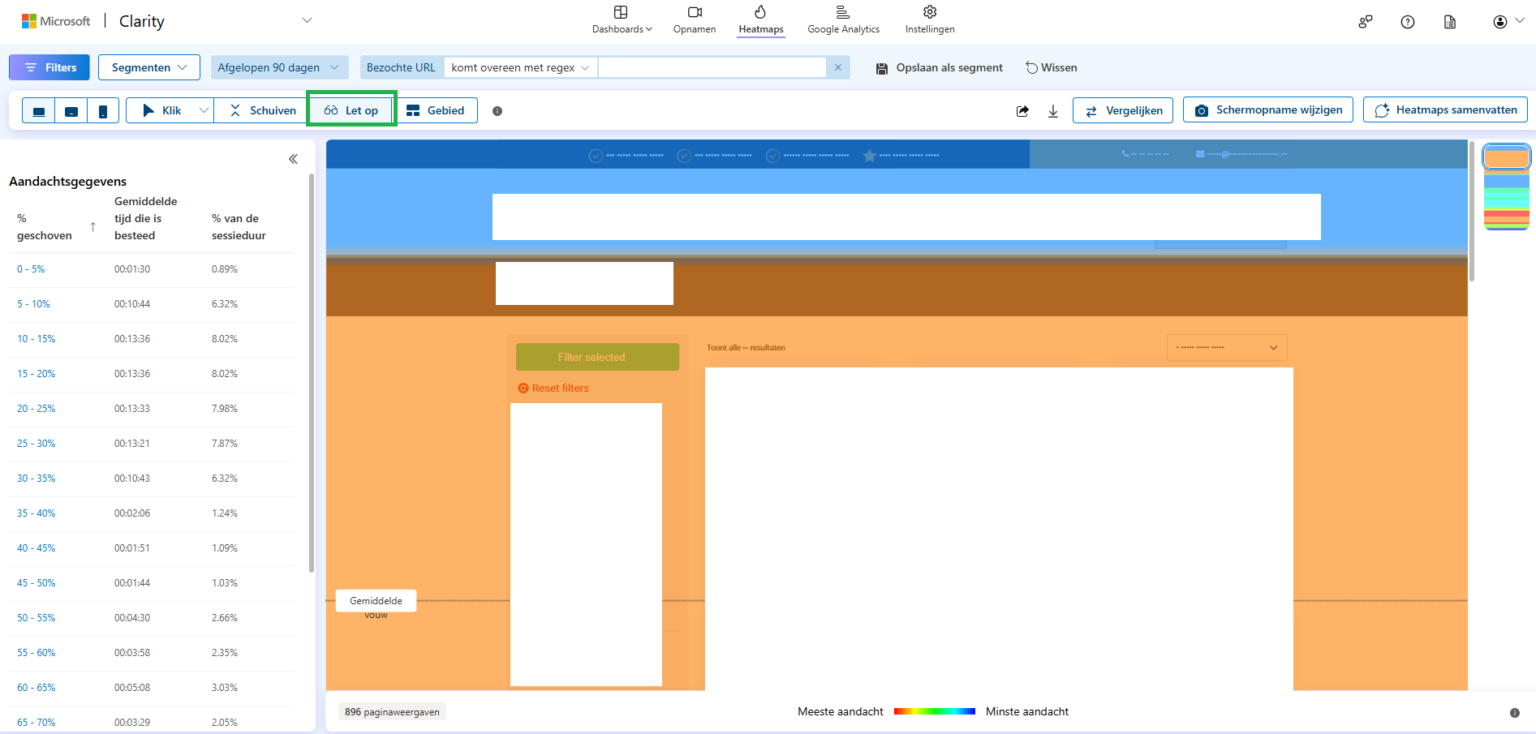Switch to the Opnamen tab
1536x734 pixels.
coord(694,20)
